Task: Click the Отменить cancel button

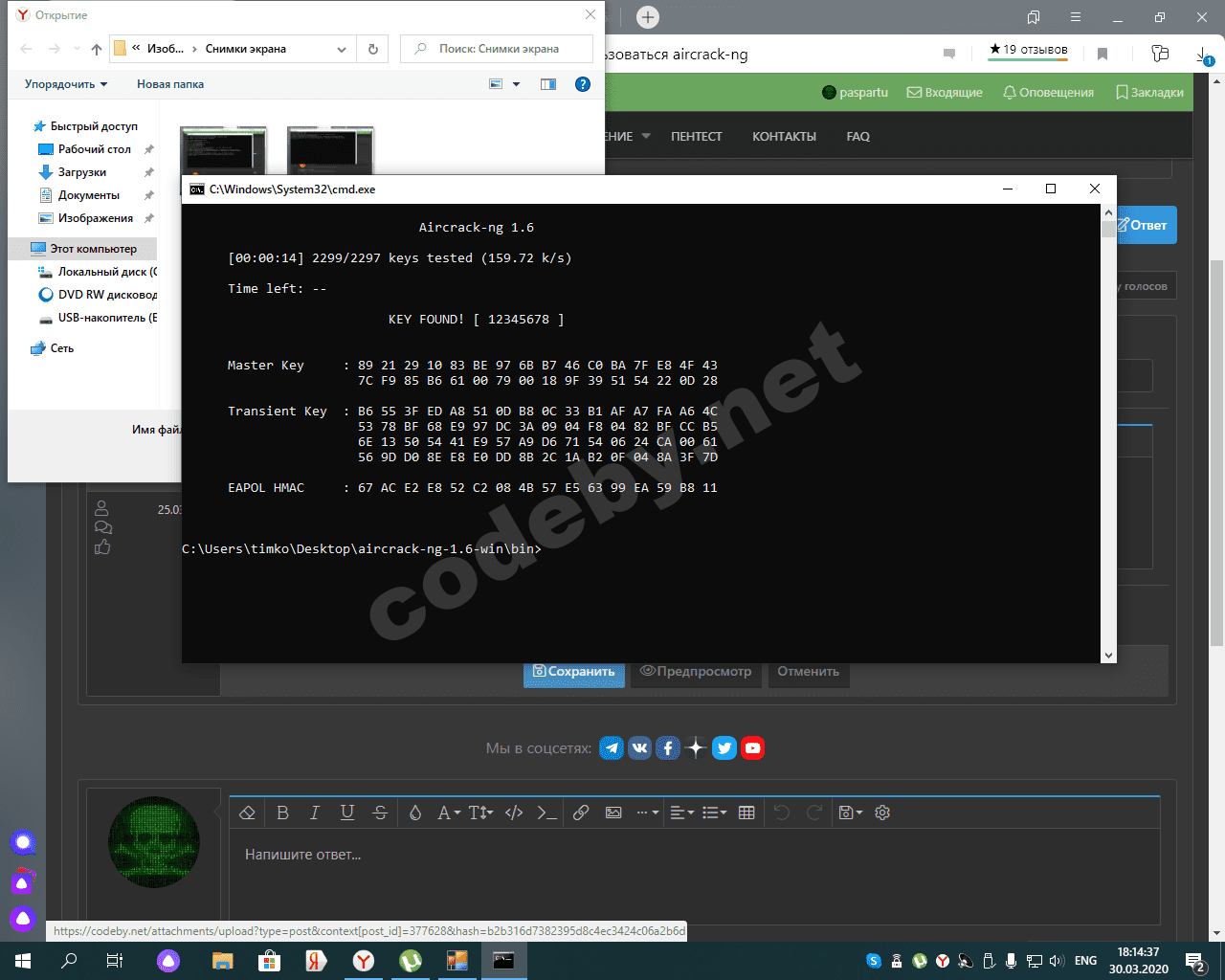Action: 808,672
